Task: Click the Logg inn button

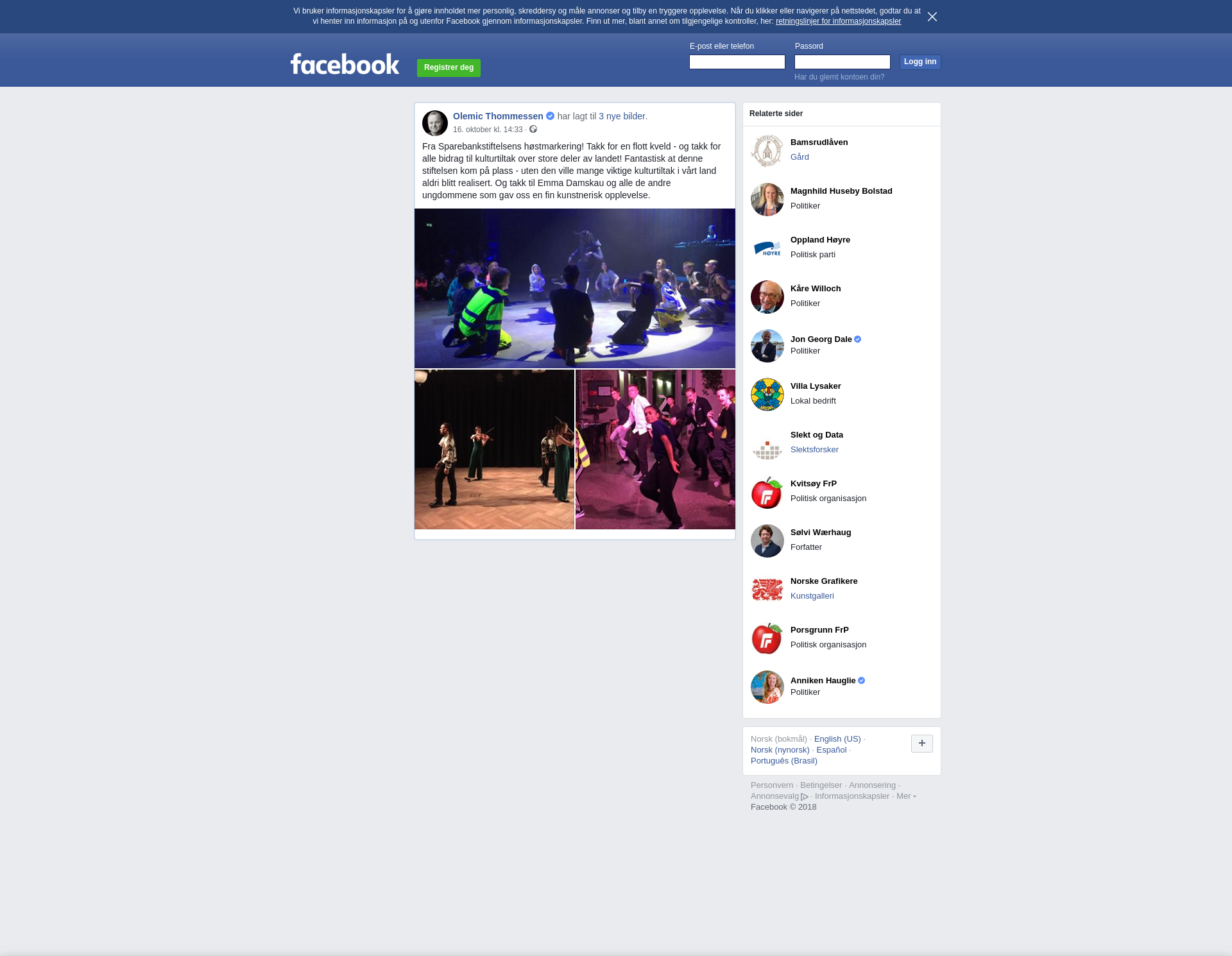Action: point(920,62)
